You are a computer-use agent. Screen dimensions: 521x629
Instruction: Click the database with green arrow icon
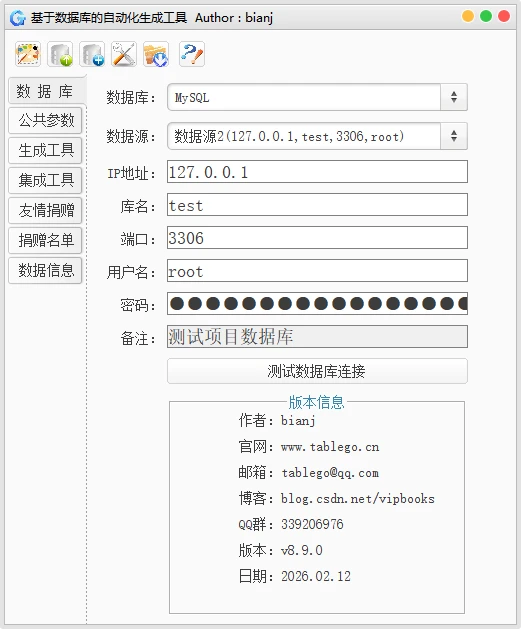point(60,54)
